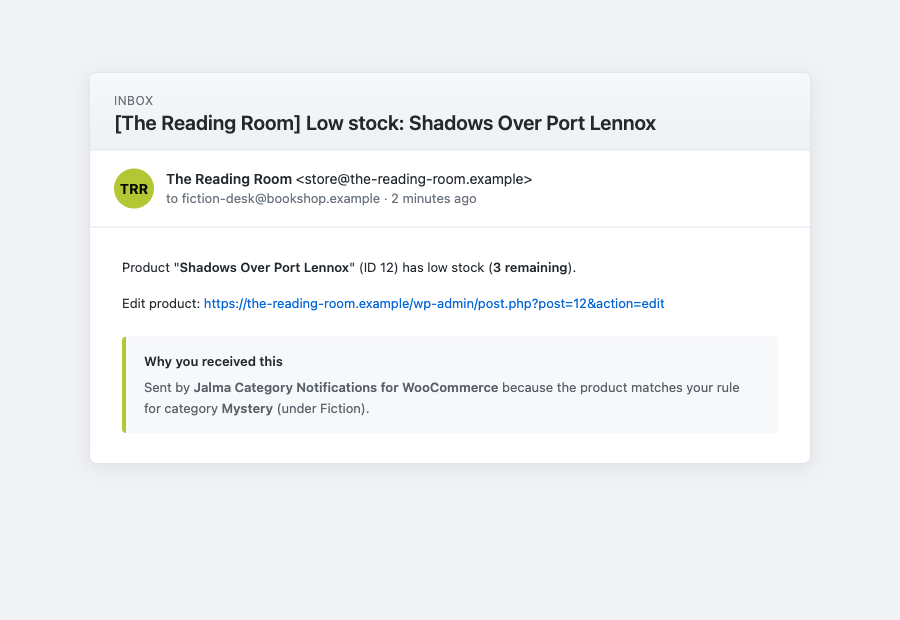Click the Why you received this heading
900x620 pixels.
[x=214, y=362]
